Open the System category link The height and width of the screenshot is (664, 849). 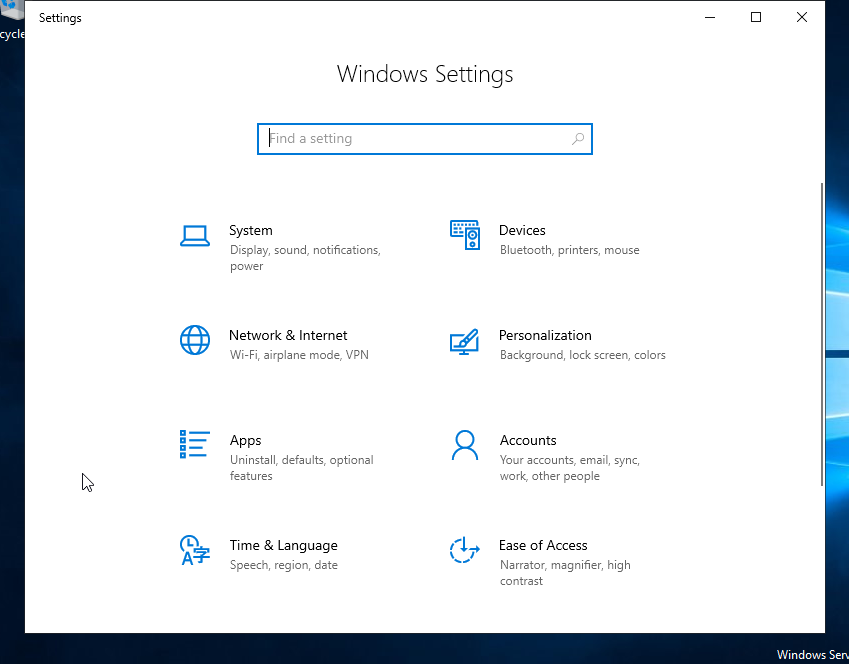pyautogui.click(x=251, y=230)
